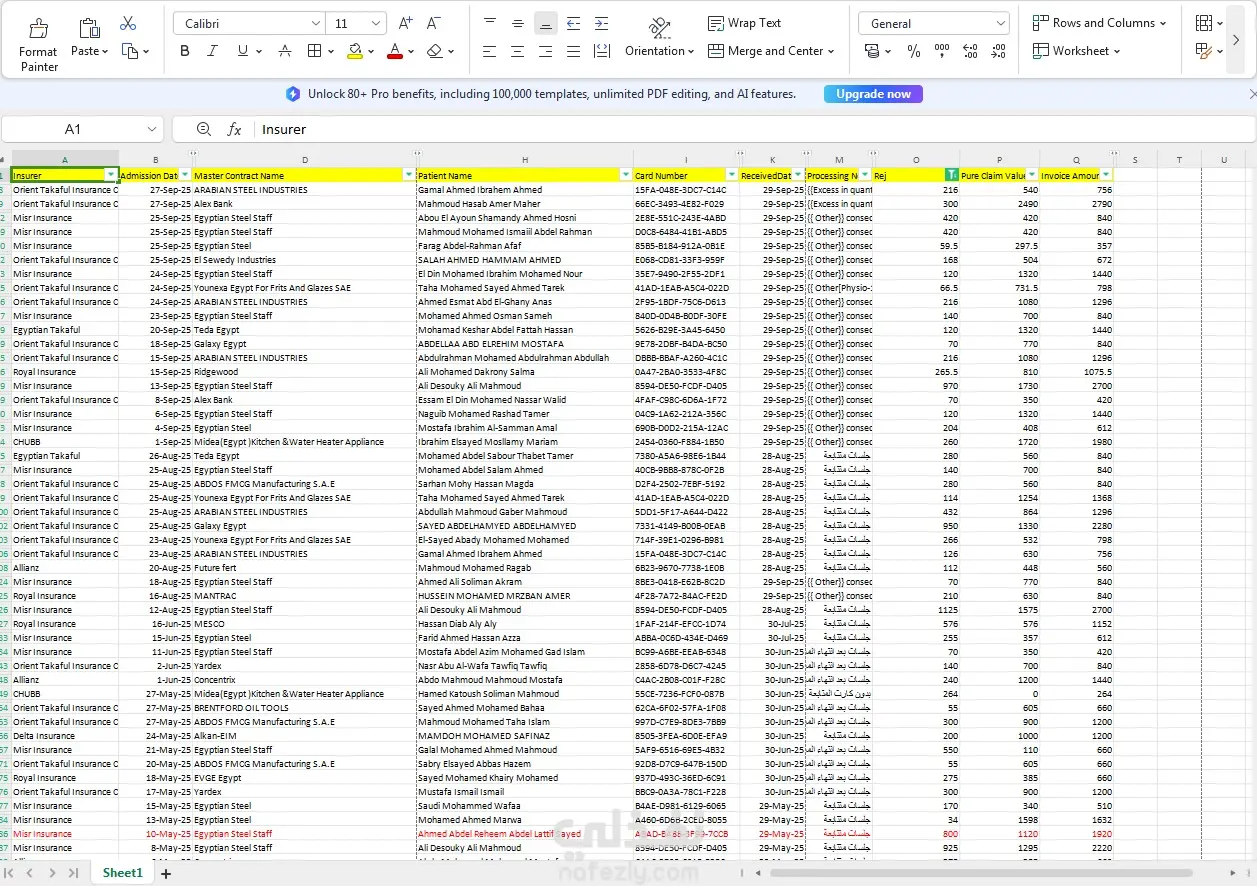The height and width of the screenshot is (886, 1257).
Task: Add a new sheet with the plus icon
Action: click(x=166, y=873)
